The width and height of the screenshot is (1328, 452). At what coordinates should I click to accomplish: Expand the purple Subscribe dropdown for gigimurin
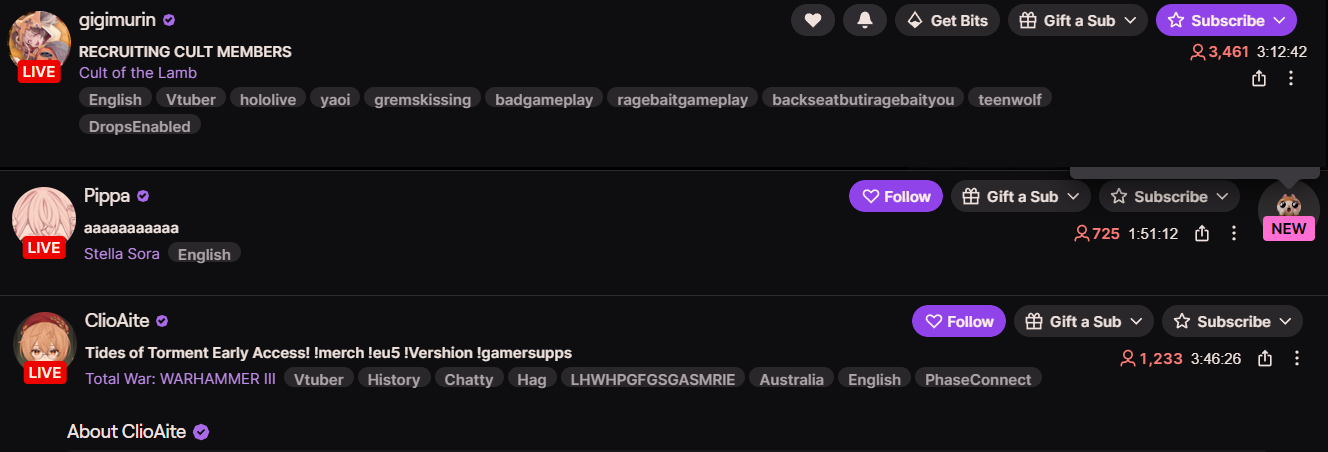[x=1226, y=20]
